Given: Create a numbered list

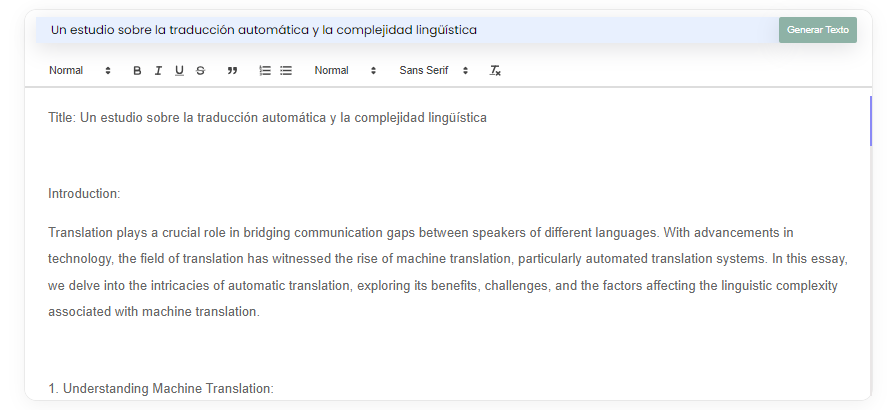Looking at the screenshot, I should click(265, 71).
